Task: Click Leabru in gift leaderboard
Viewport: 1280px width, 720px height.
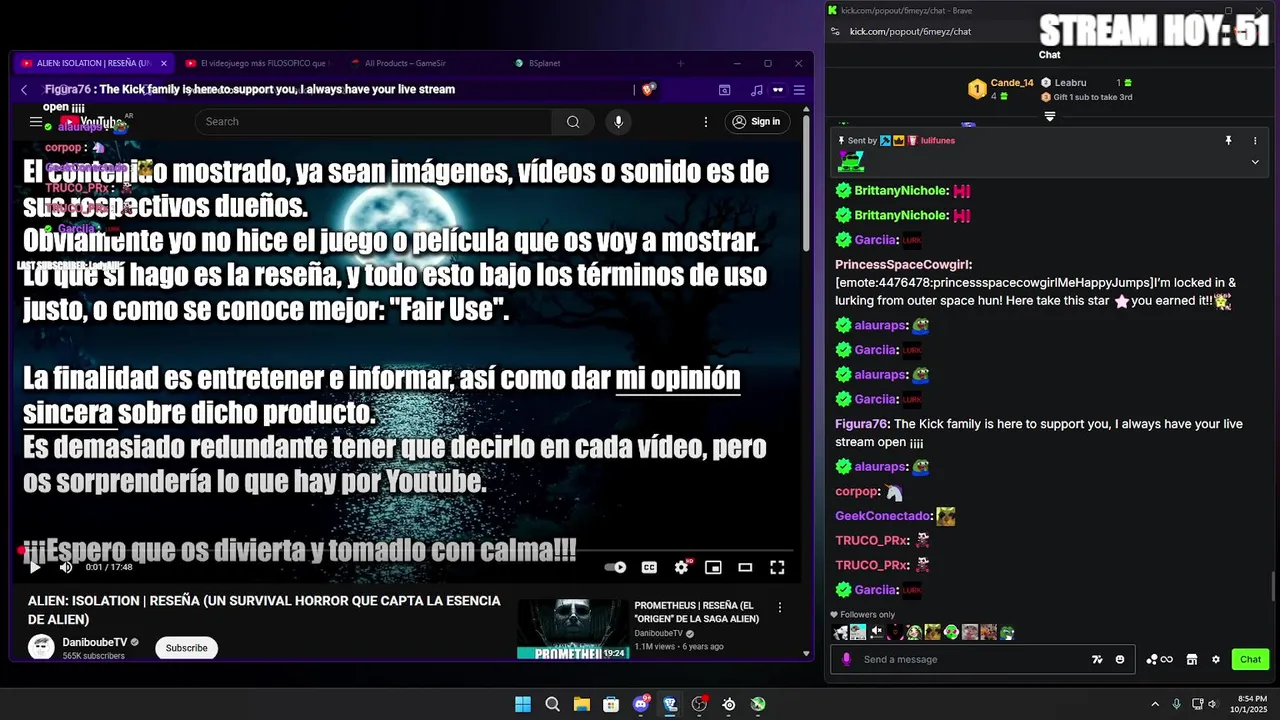Action: coord(1070,83)
